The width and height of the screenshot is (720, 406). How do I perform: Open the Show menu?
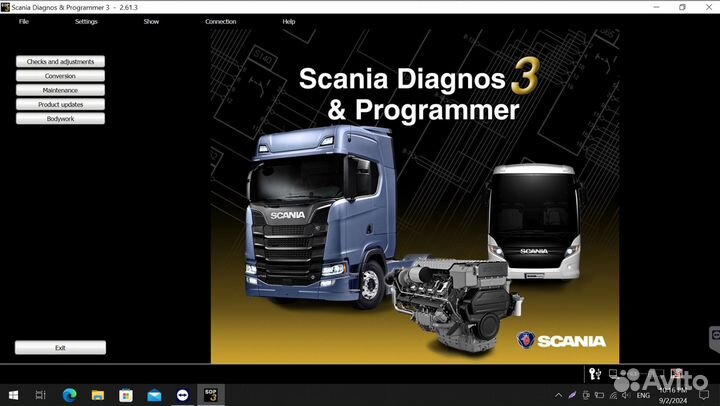151,22
